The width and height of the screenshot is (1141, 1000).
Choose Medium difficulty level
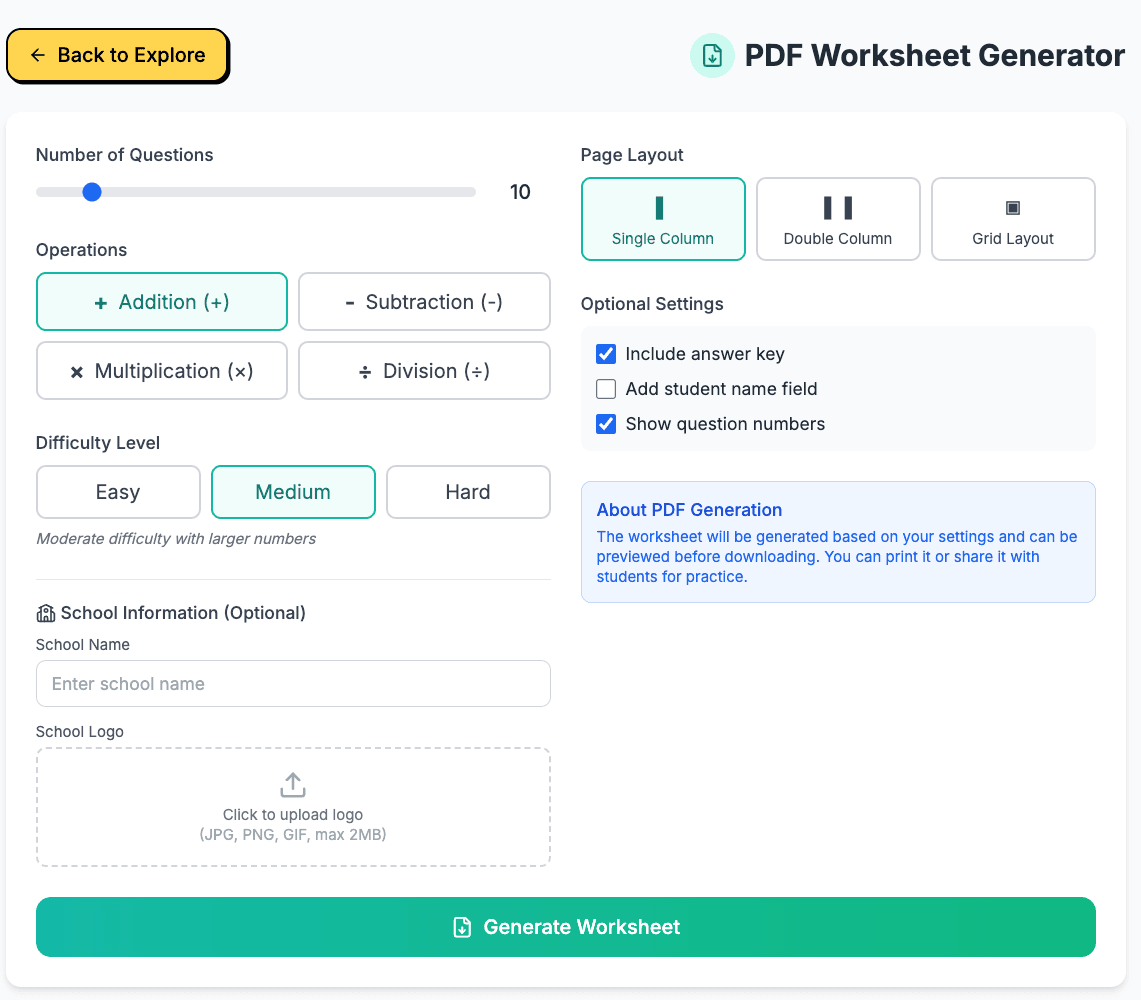[293, 492]
